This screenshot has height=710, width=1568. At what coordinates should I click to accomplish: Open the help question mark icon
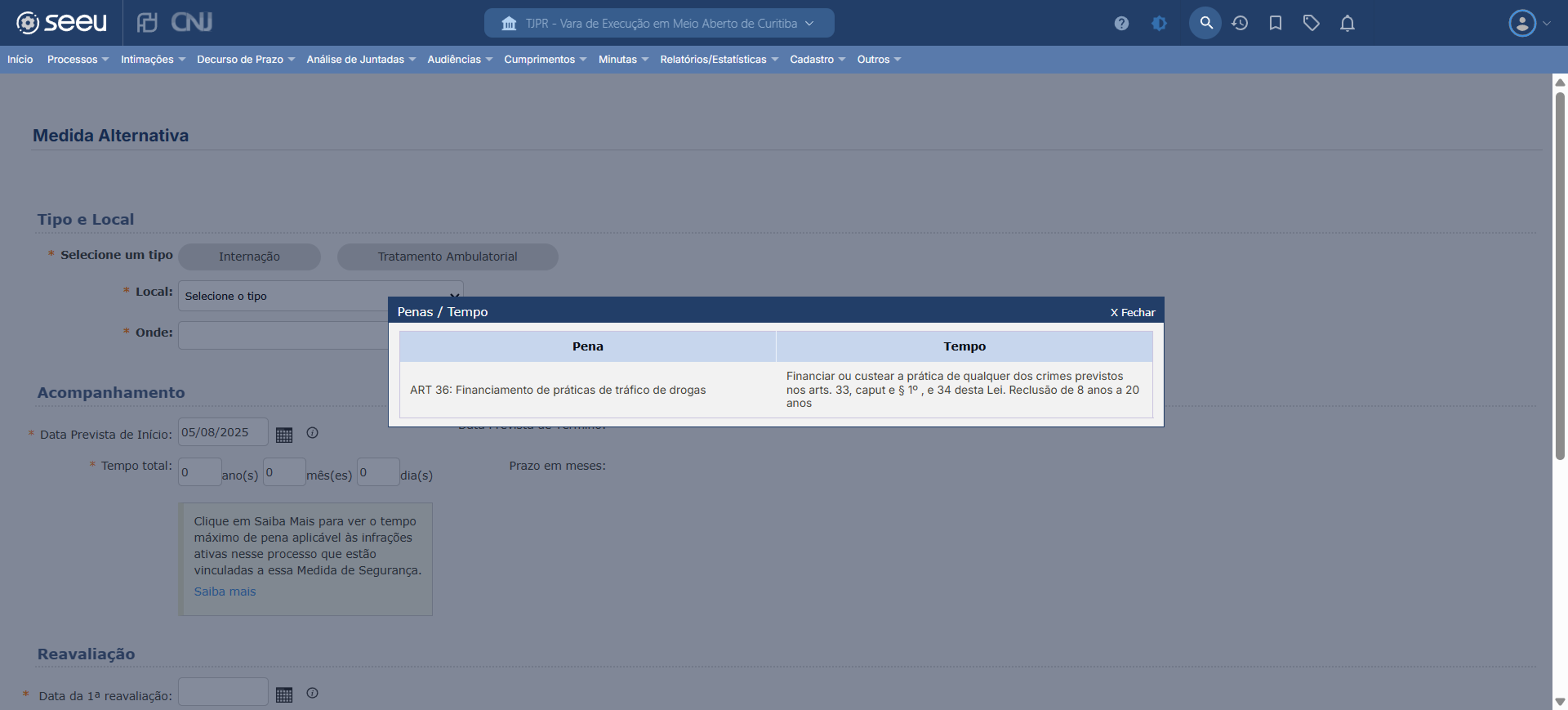[1121, 23]
